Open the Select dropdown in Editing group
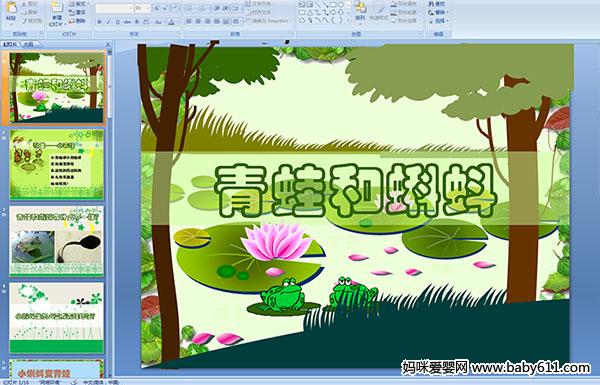 click(x=439, y=21)
